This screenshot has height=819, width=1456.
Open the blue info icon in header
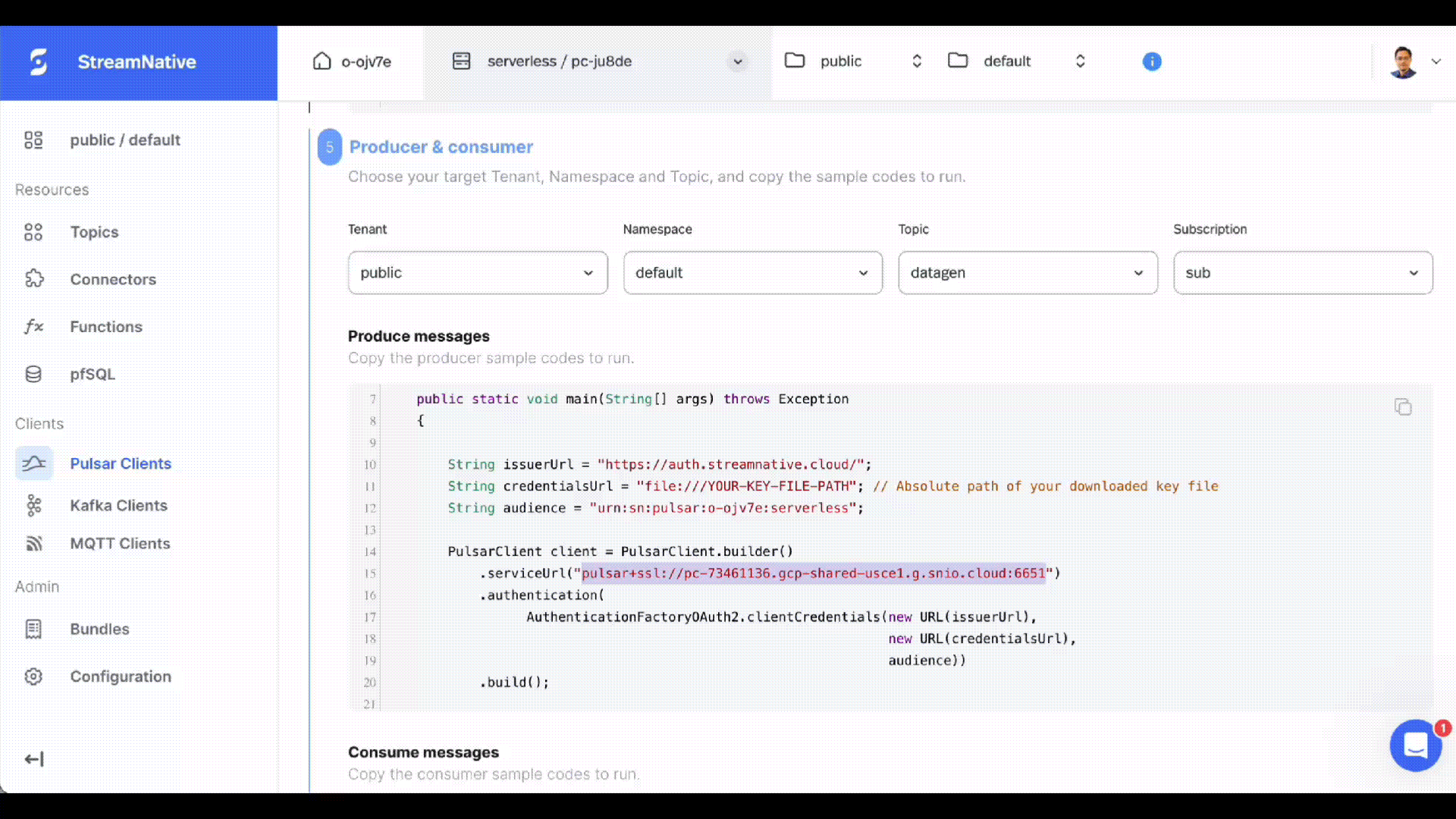1151,61
